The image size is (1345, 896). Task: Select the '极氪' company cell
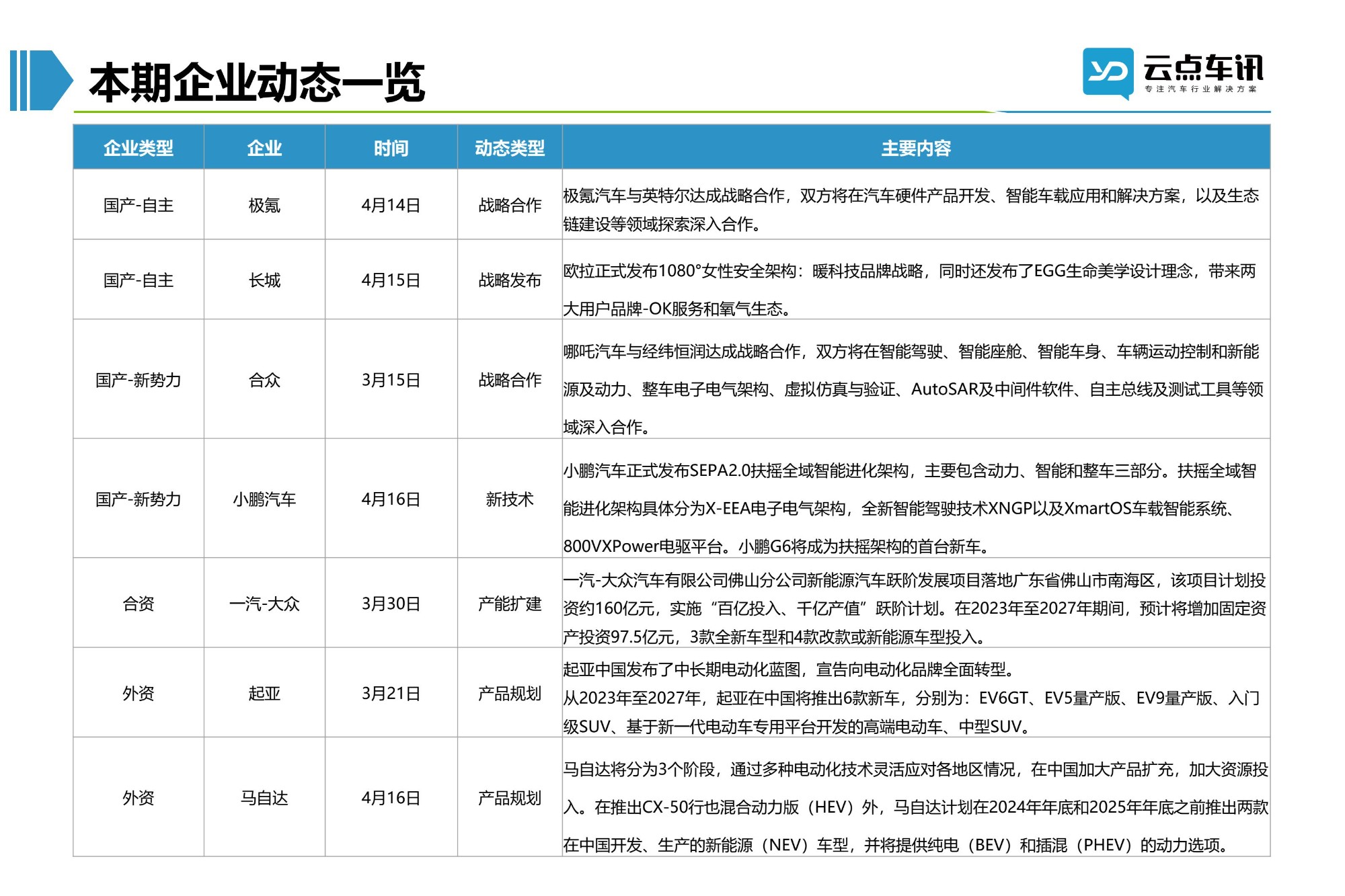(x=264, y=205)
